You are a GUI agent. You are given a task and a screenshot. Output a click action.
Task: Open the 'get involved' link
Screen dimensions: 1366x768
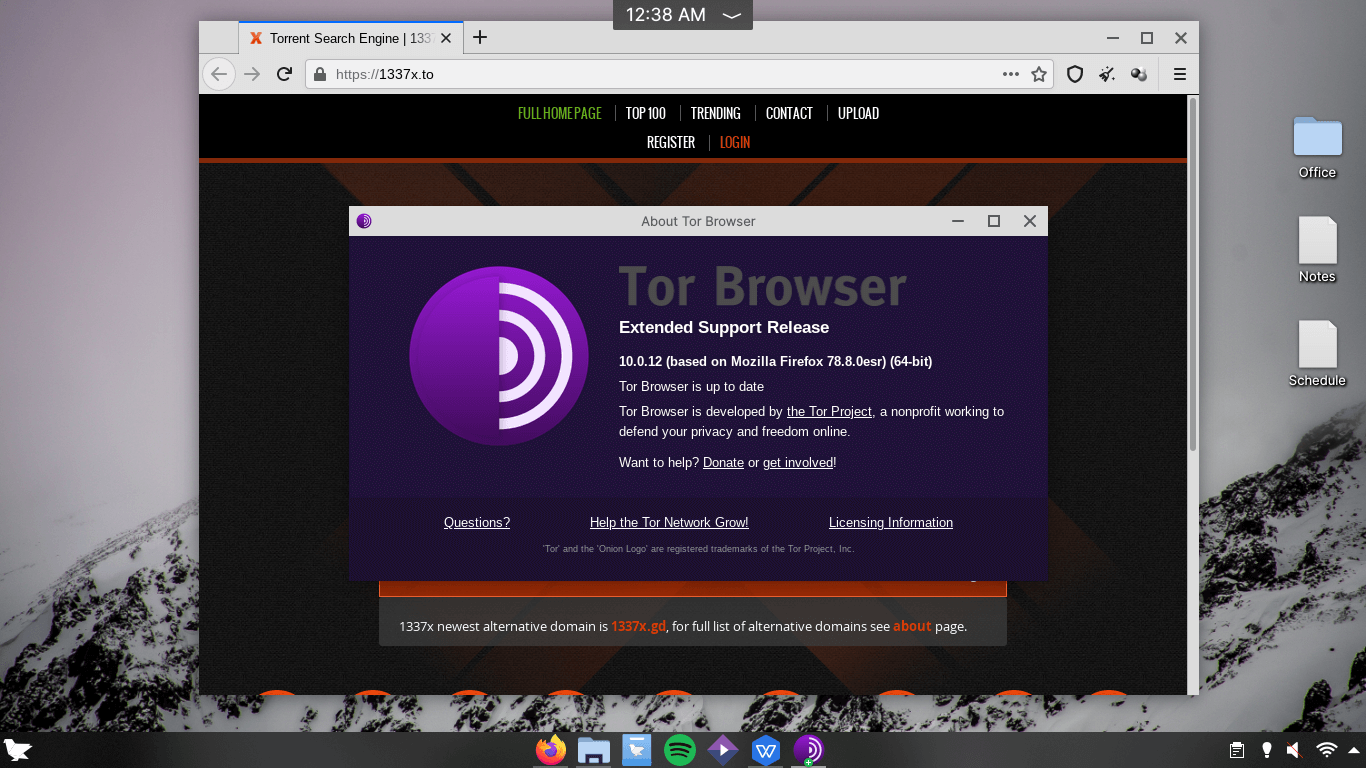798,462
